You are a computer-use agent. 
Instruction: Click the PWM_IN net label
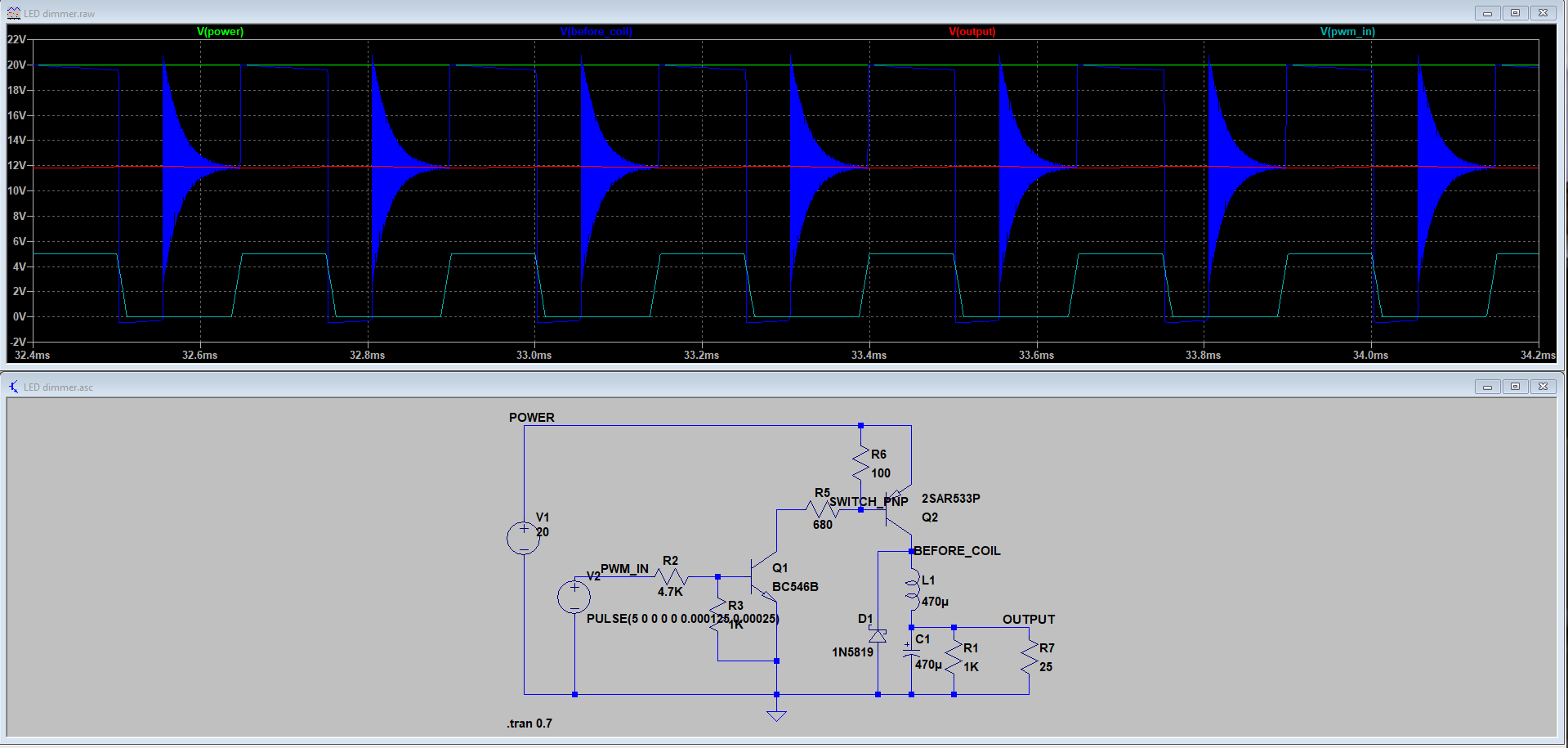coord(624,569)
